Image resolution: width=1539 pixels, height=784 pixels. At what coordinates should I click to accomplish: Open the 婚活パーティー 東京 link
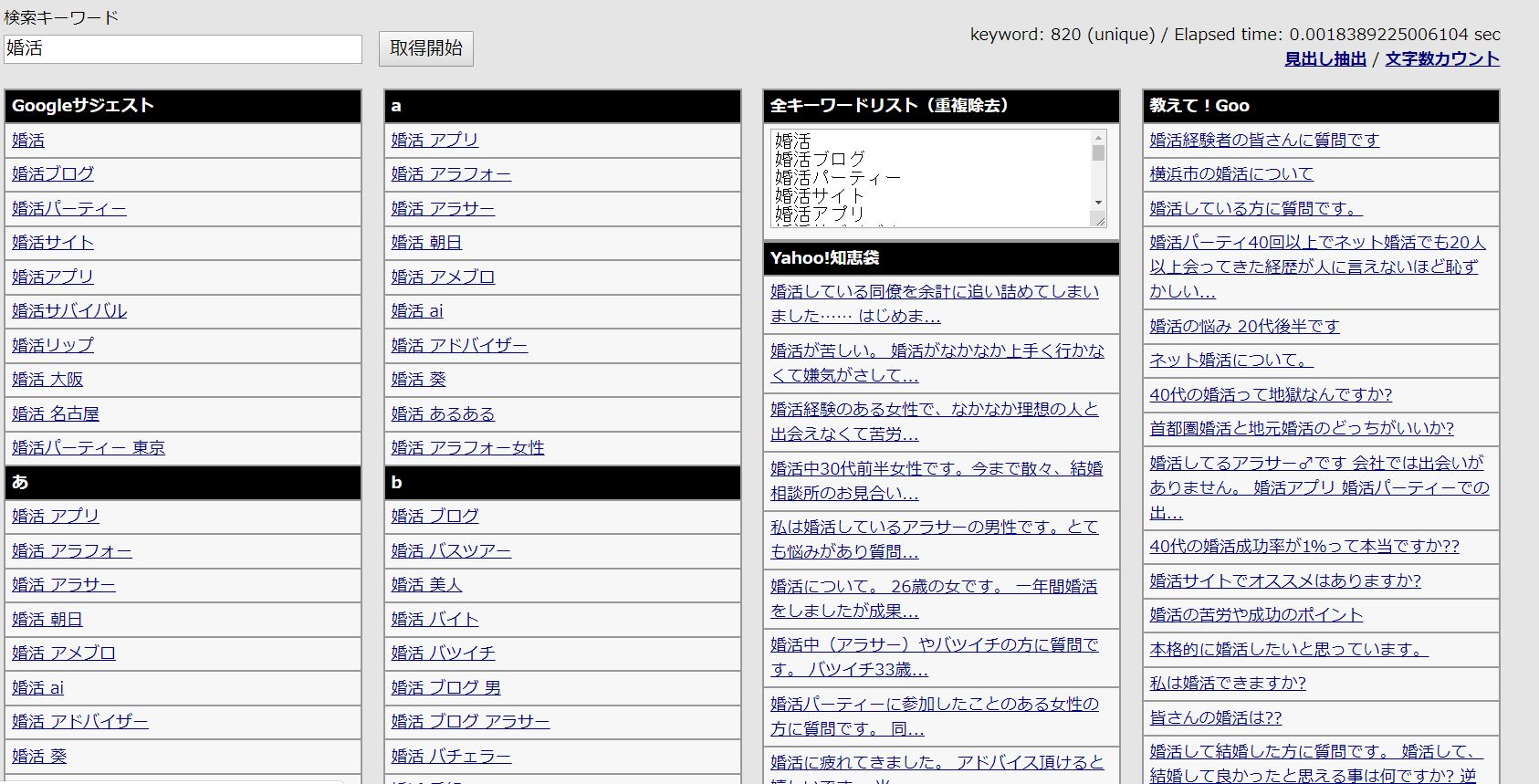(89, 448)
